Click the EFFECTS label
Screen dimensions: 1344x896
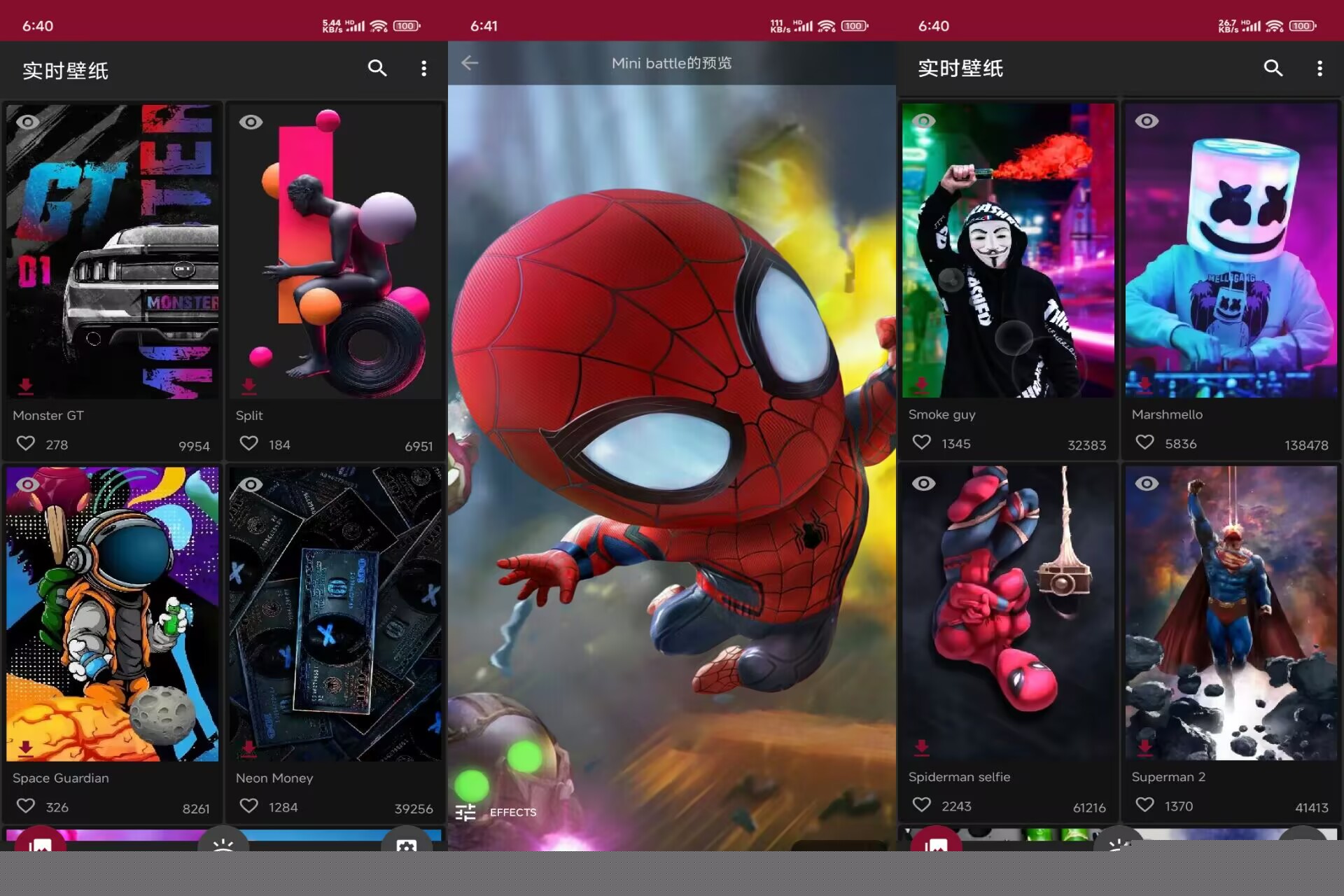coord(513,812)
